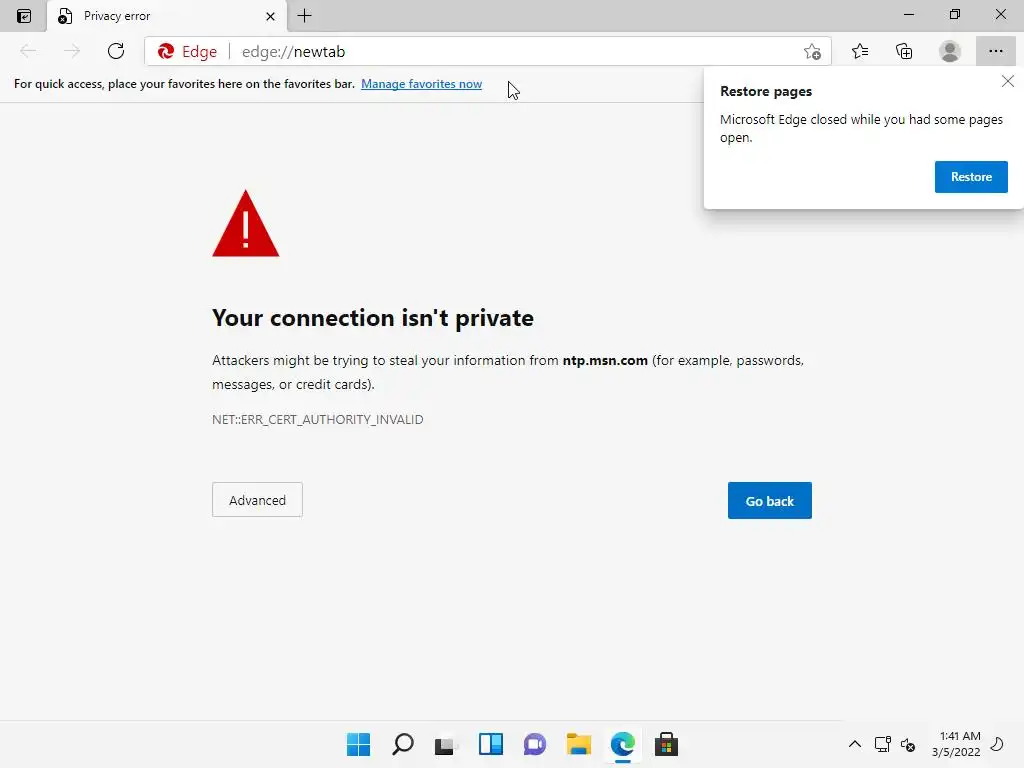Click Microsoft Edge taskbar icon

tap(622, 744)
